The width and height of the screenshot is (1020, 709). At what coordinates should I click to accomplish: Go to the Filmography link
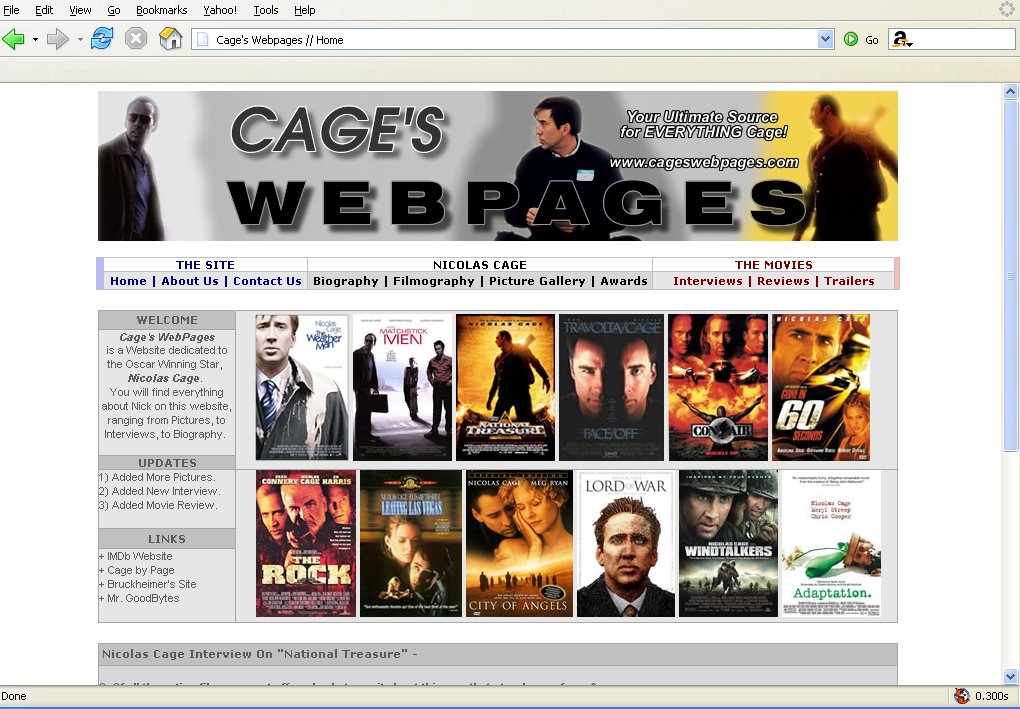tap(434, 281)
